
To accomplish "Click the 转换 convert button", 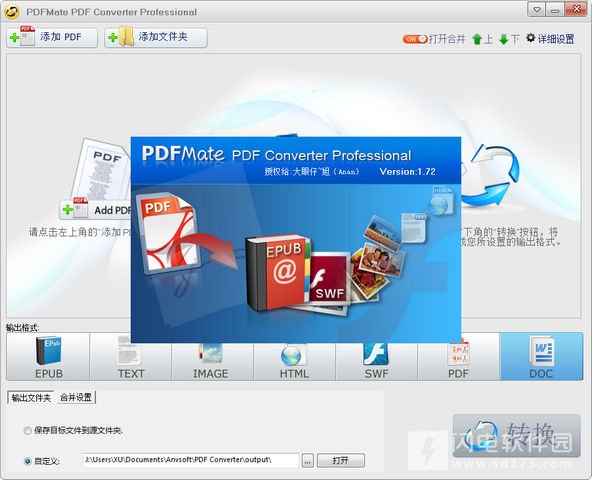I will (x=516, y=436).
